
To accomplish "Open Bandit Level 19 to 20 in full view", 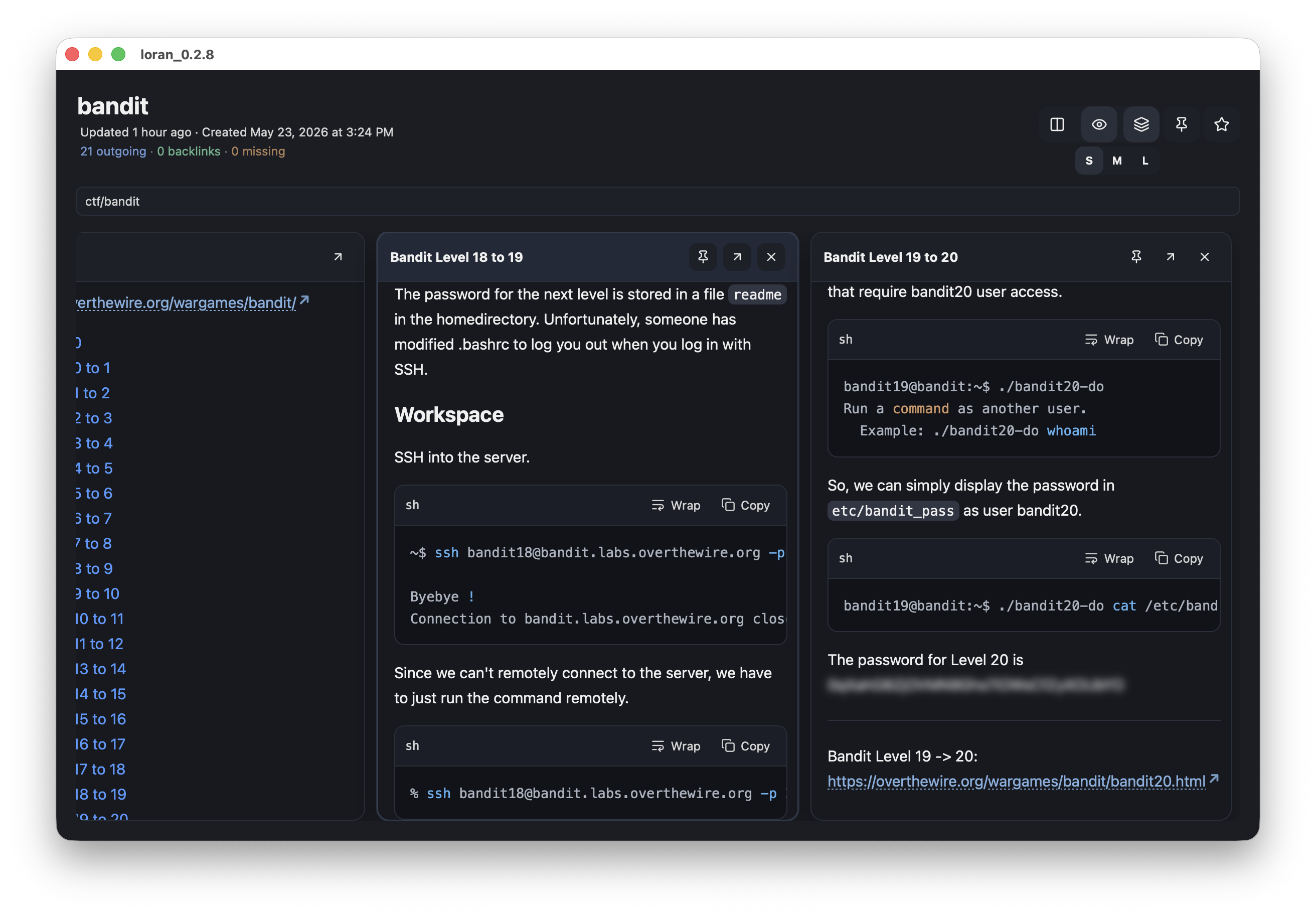I will coord(1171,257).
